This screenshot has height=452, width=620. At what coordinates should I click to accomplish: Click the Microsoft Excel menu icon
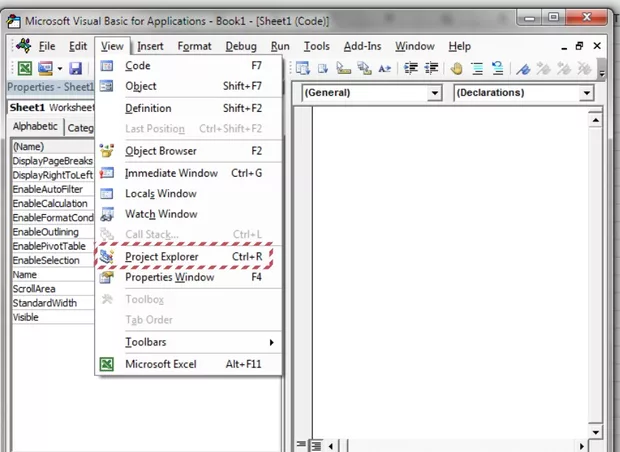tap(106, 364)
